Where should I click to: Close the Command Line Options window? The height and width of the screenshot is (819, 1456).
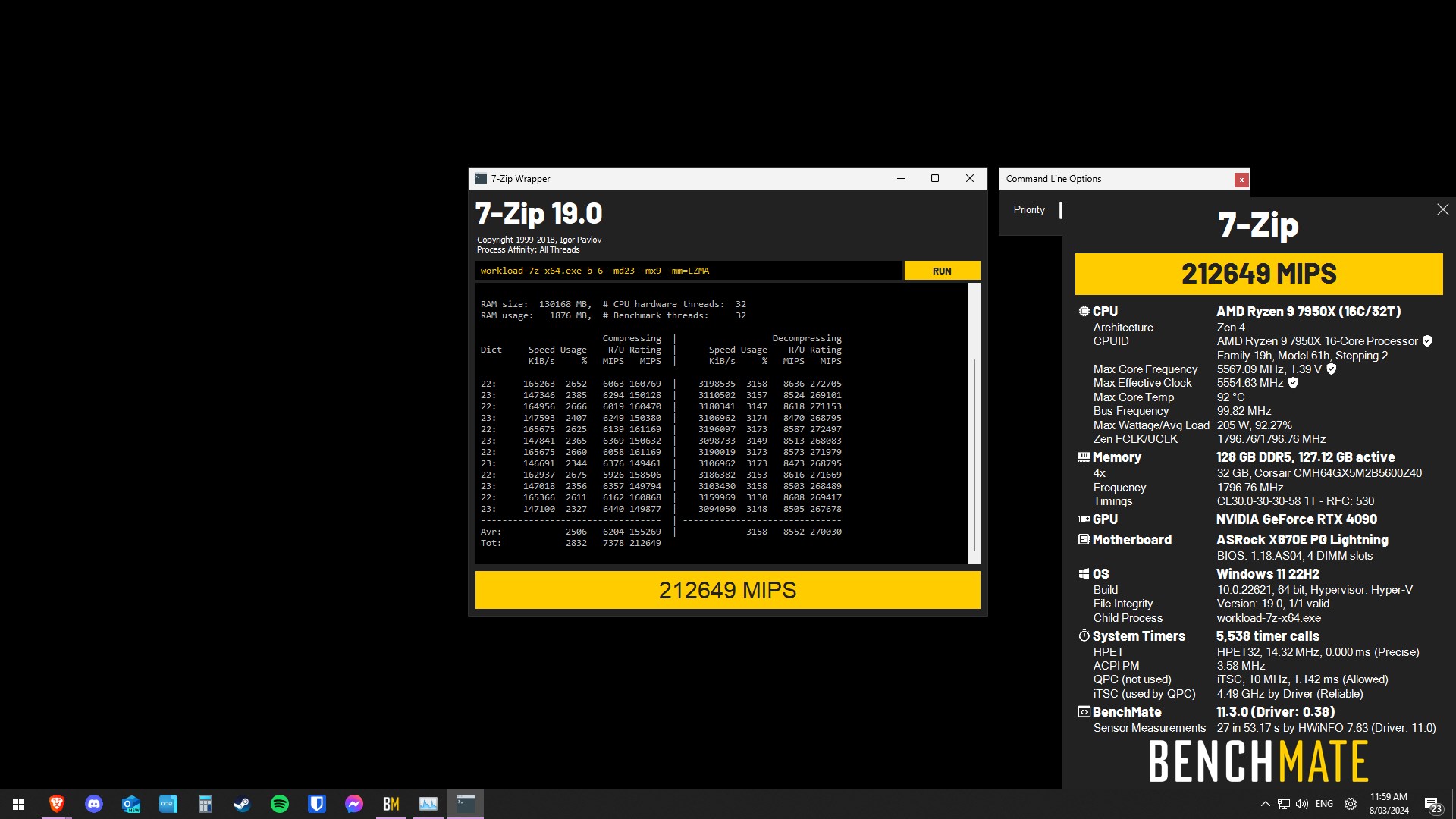click(1241, 180)
